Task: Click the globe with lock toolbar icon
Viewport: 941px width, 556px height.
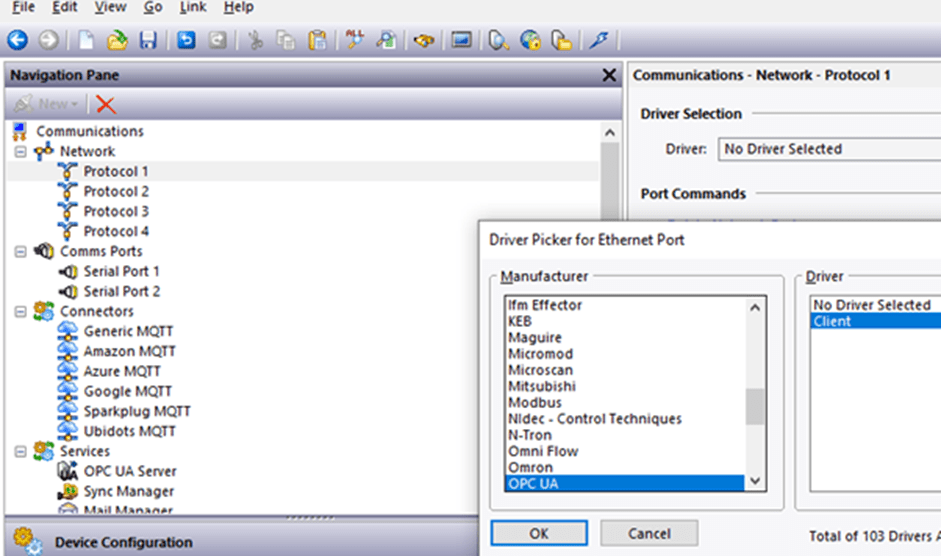Action: click(531, 40)
